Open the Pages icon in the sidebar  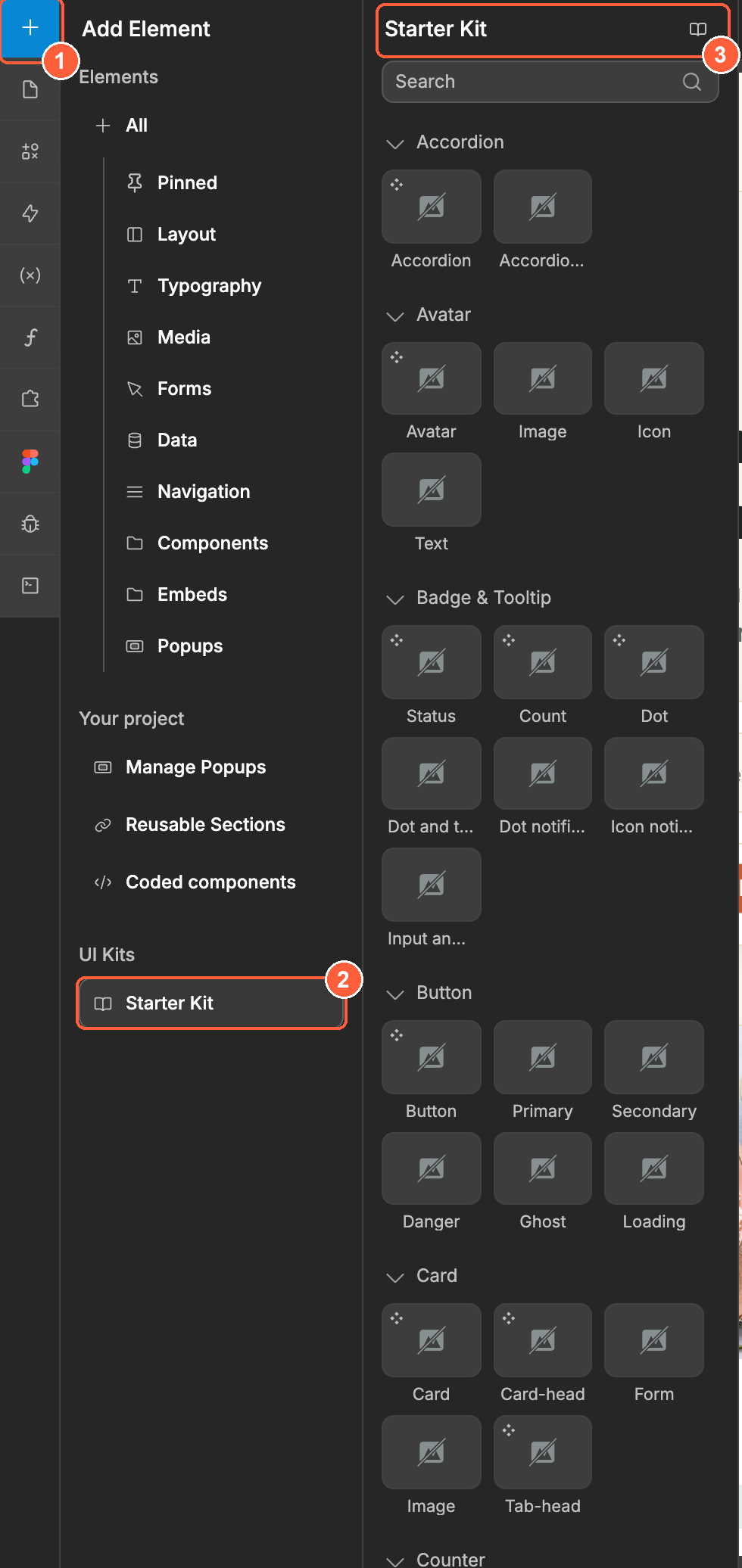pos(30,90)
